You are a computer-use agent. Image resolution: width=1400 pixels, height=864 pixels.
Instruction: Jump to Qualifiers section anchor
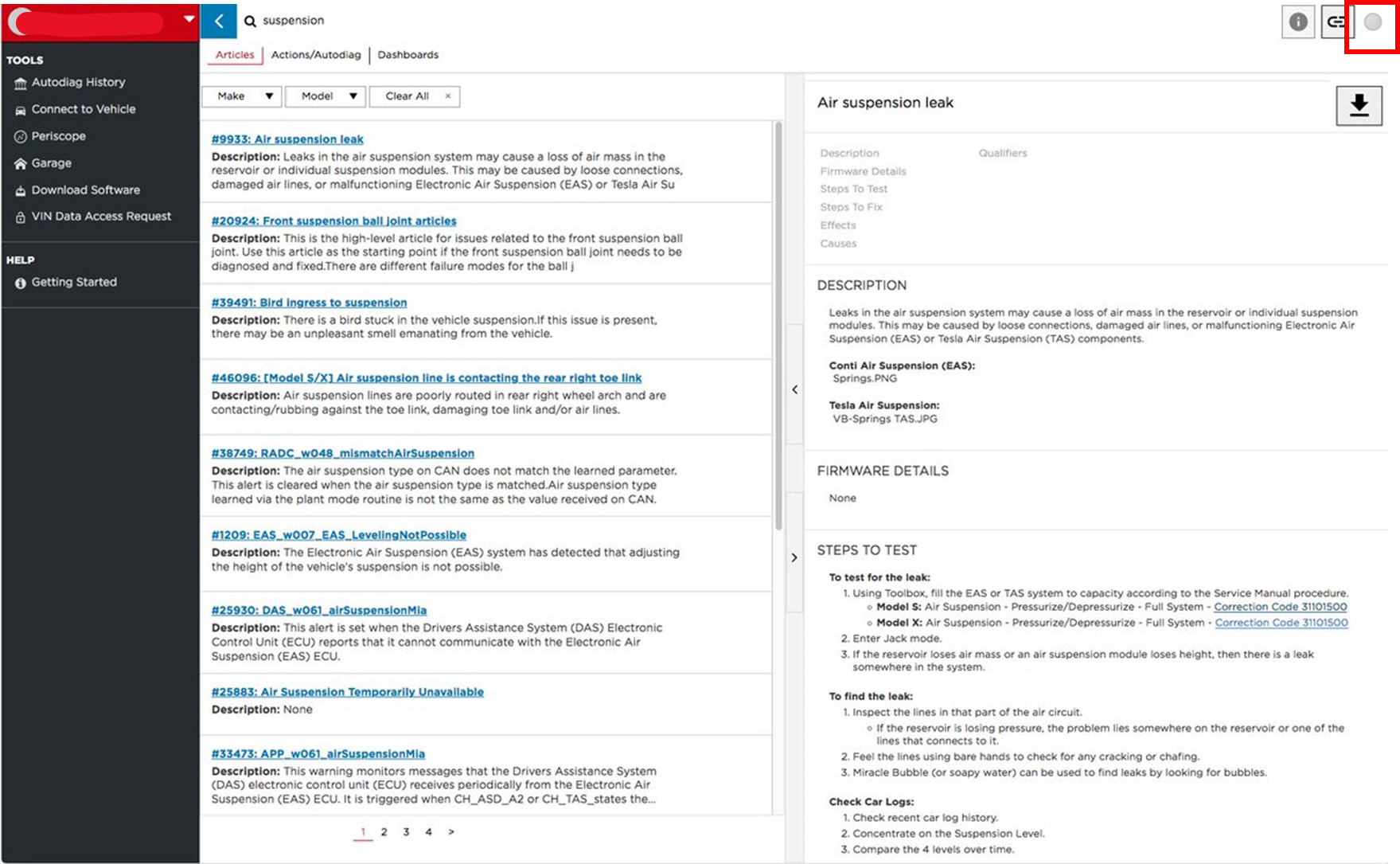pyautogui.click(x=1003, y=153)
